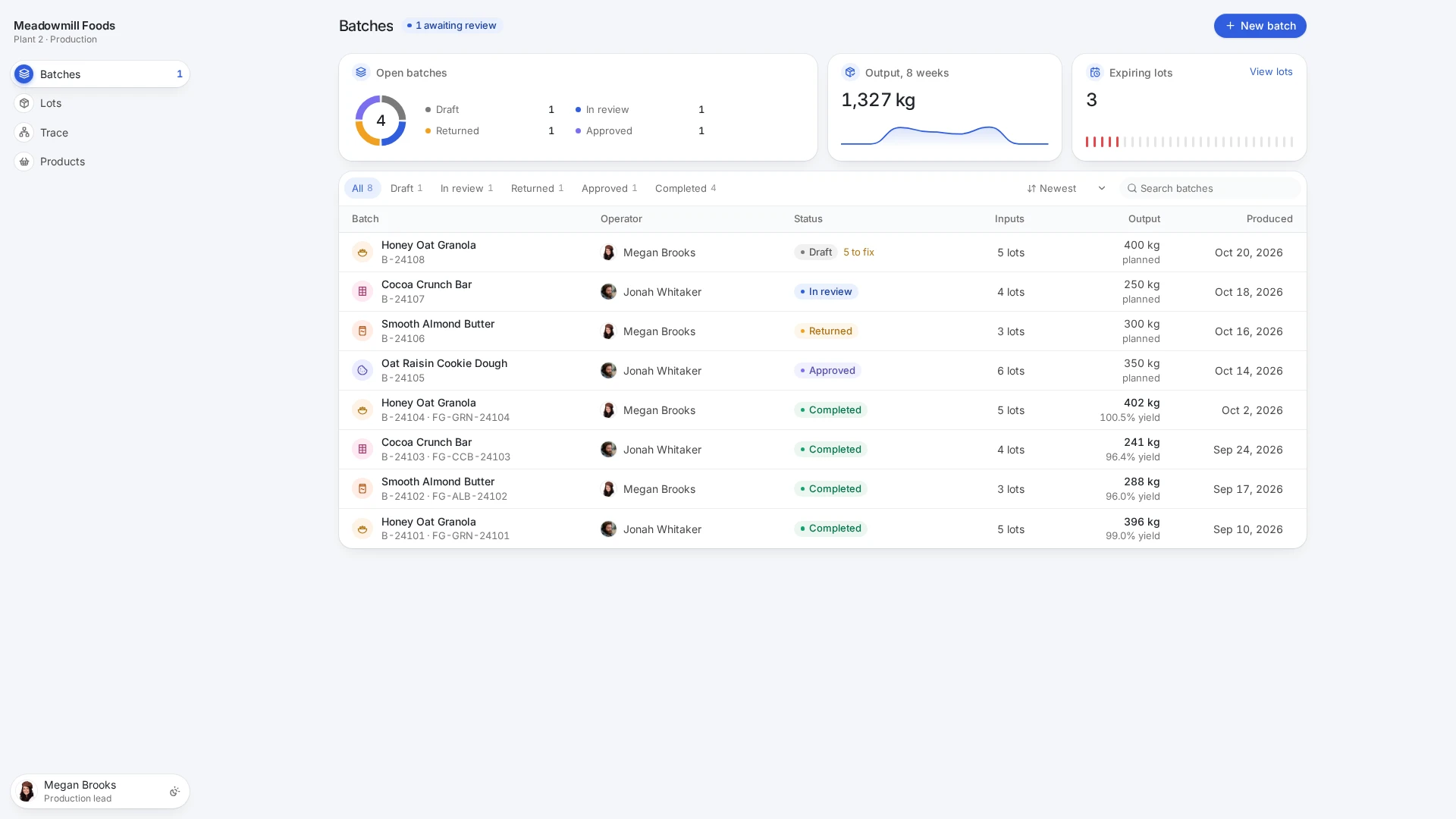Image resolution: width=1456 pixels, height=819 pixels.
Task: Open the View lots link
Action: click(x=1271, y=72)
